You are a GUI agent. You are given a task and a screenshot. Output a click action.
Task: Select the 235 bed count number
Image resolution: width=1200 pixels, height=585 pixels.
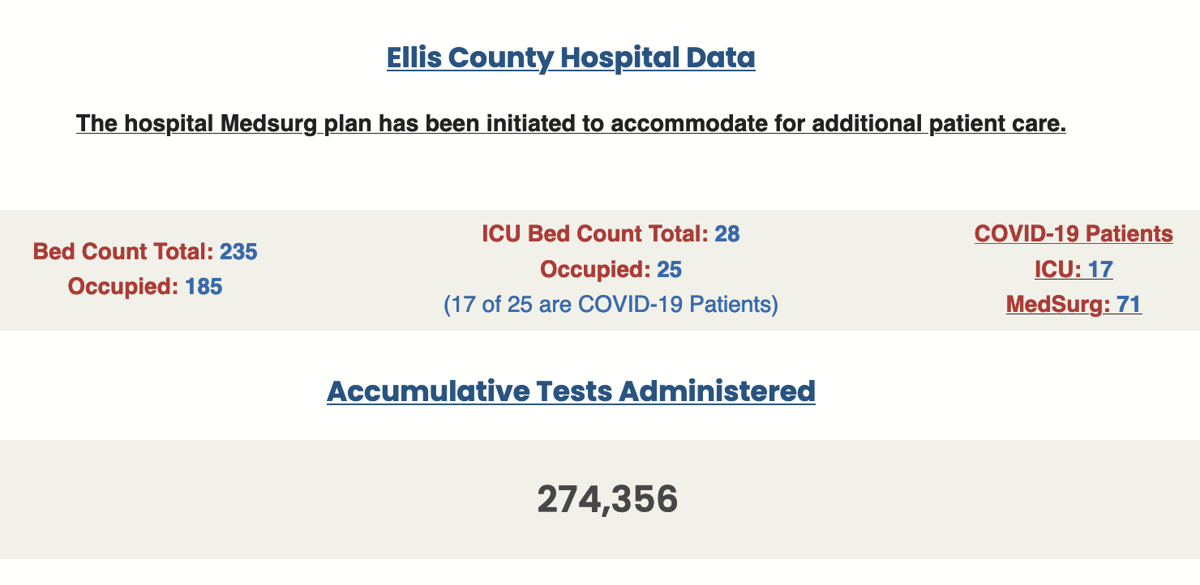239,251
